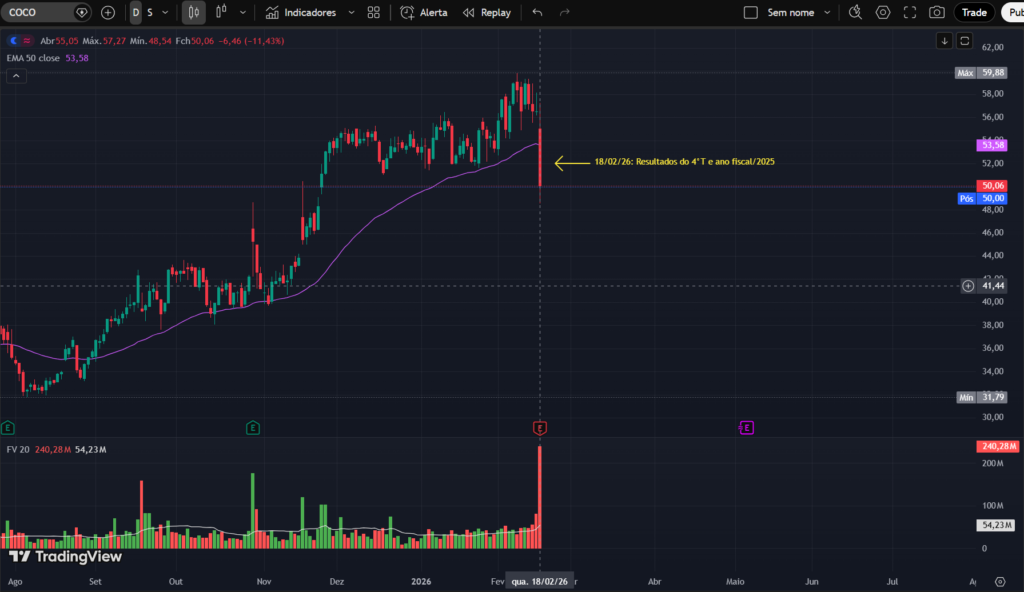Enter fullscreen mode with the brackets icon
Viewport: 1024px width, 592px height.
(908, 12)
